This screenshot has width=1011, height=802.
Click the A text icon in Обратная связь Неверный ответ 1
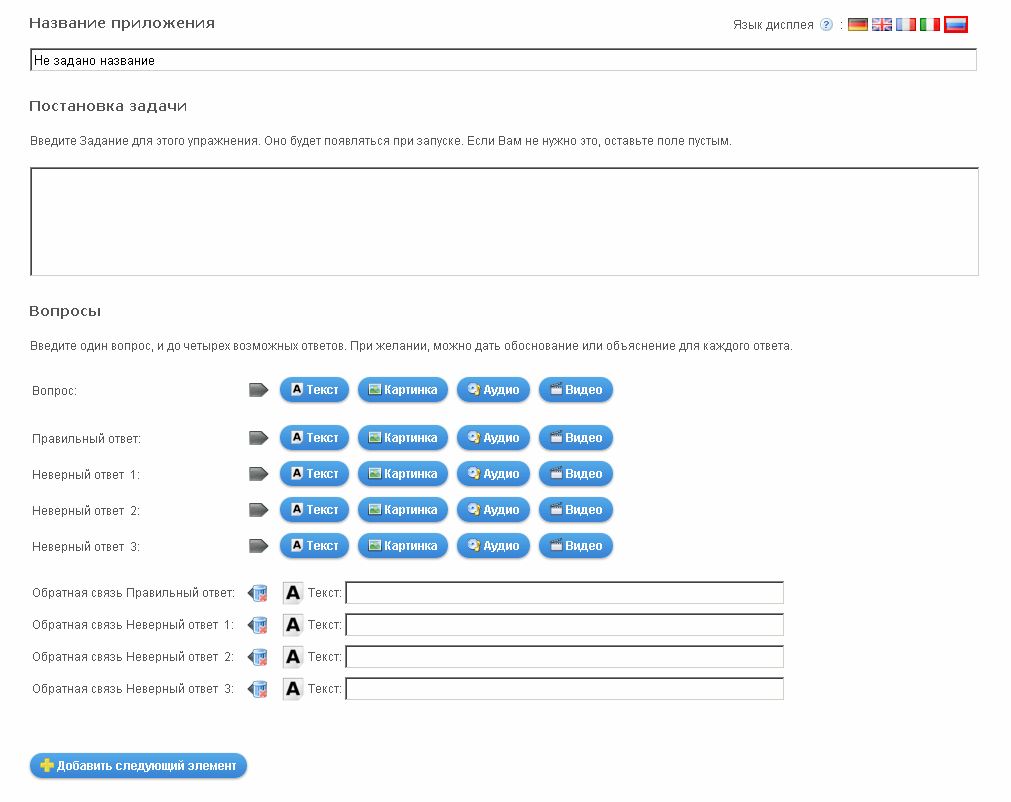click(293, 625)
